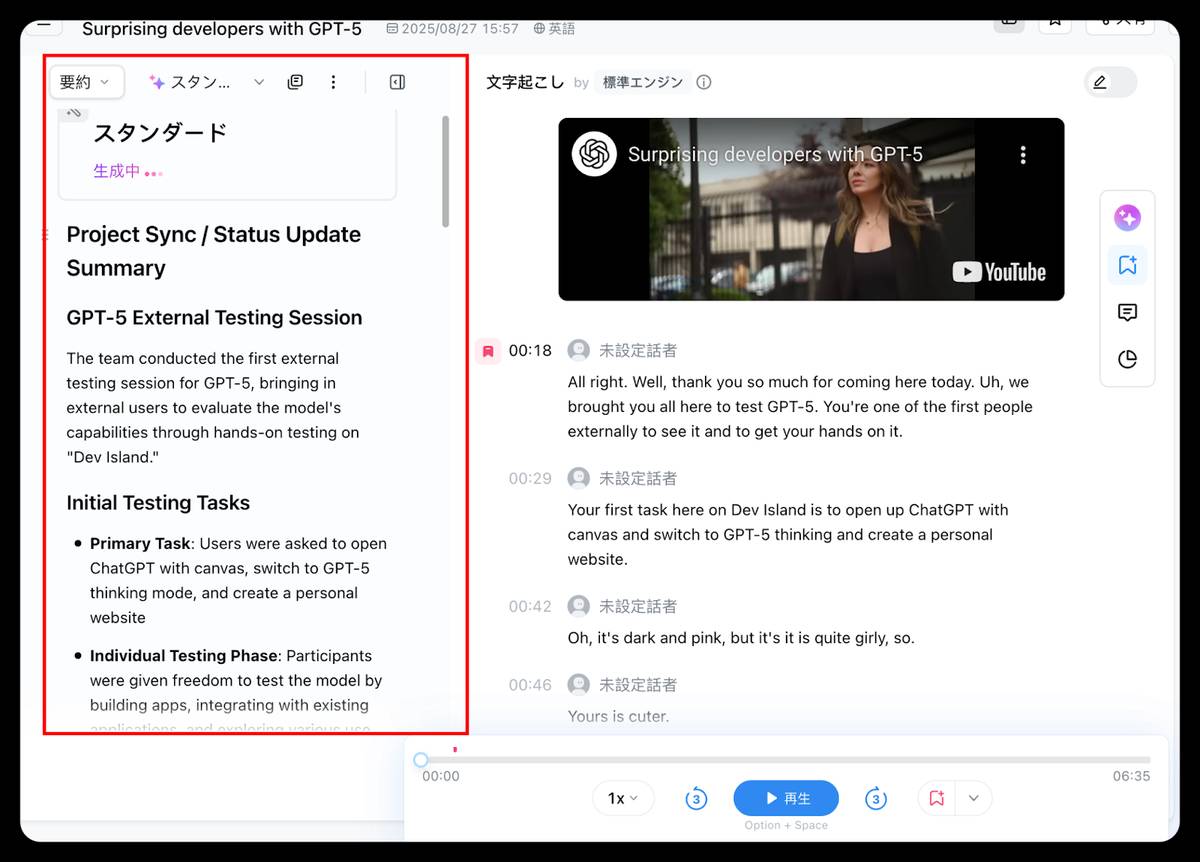
Task: Click the 06:35 total duration label
Action: click(1132, 776)
